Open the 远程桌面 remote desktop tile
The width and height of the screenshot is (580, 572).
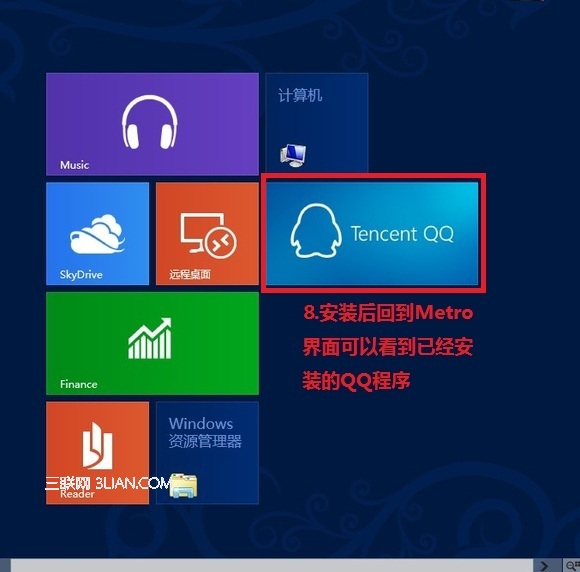tap(207, 233)
